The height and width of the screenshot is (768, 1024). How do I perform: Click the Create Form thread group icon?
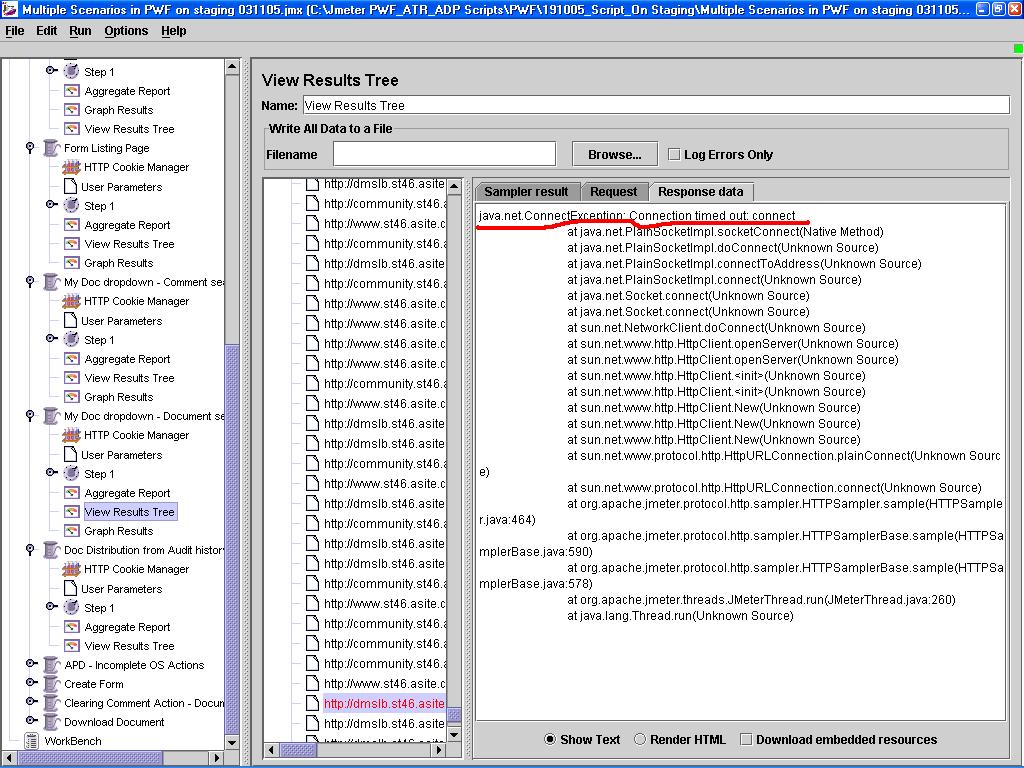52,684
